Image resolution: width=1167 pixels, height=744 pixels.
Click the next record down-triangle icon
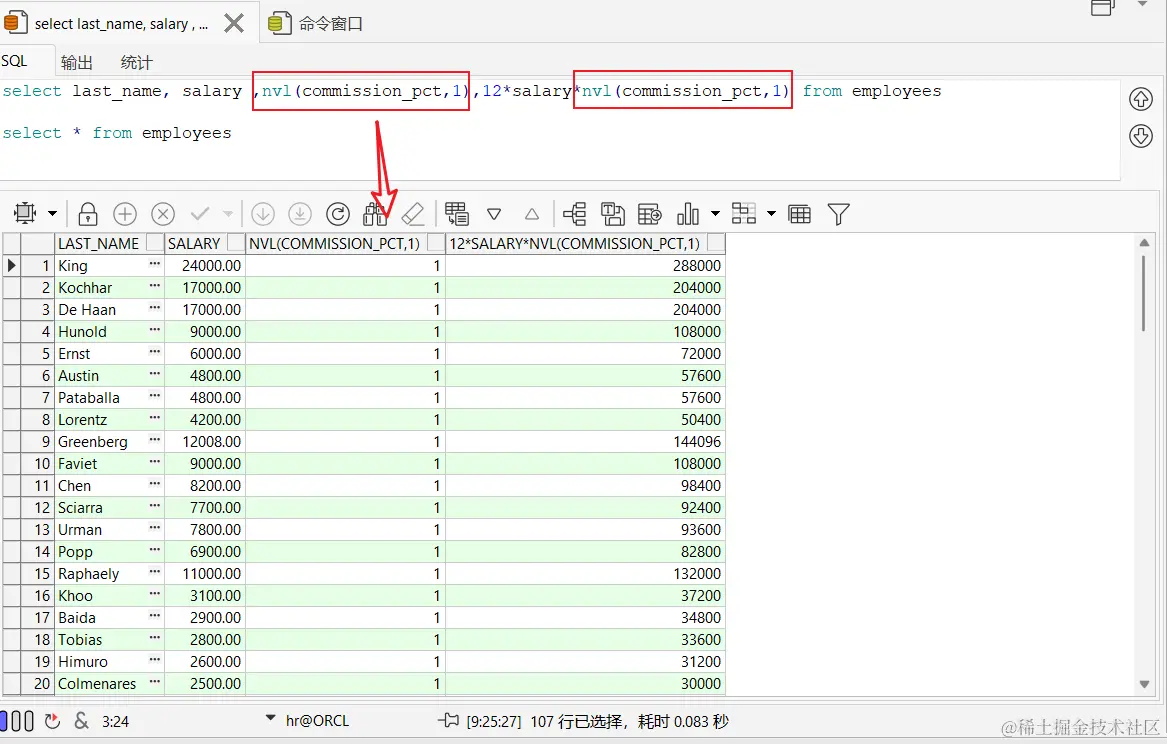[494, 214]
